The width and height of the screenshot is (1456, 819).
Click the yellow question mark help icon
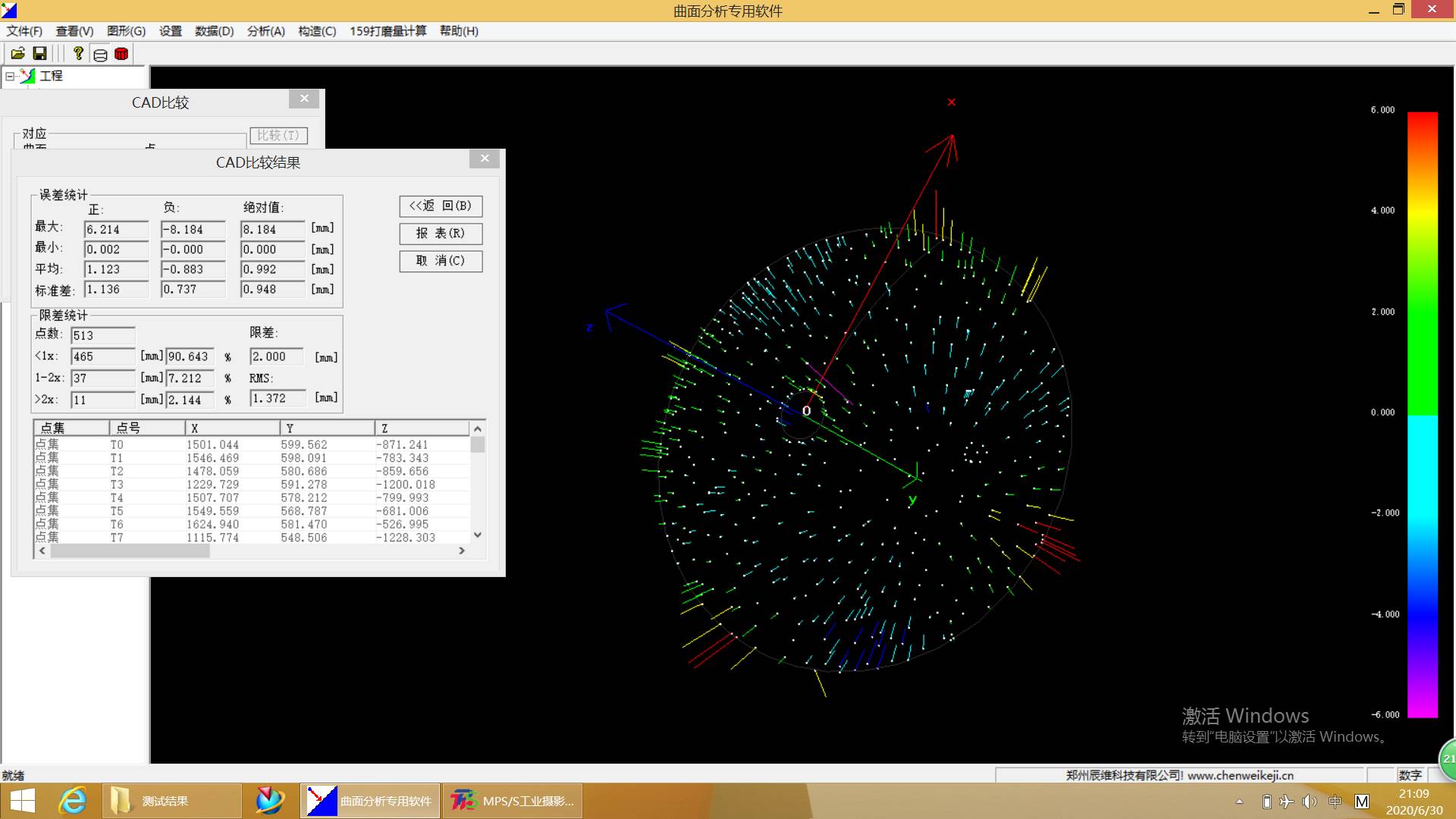tap(78, 53)
